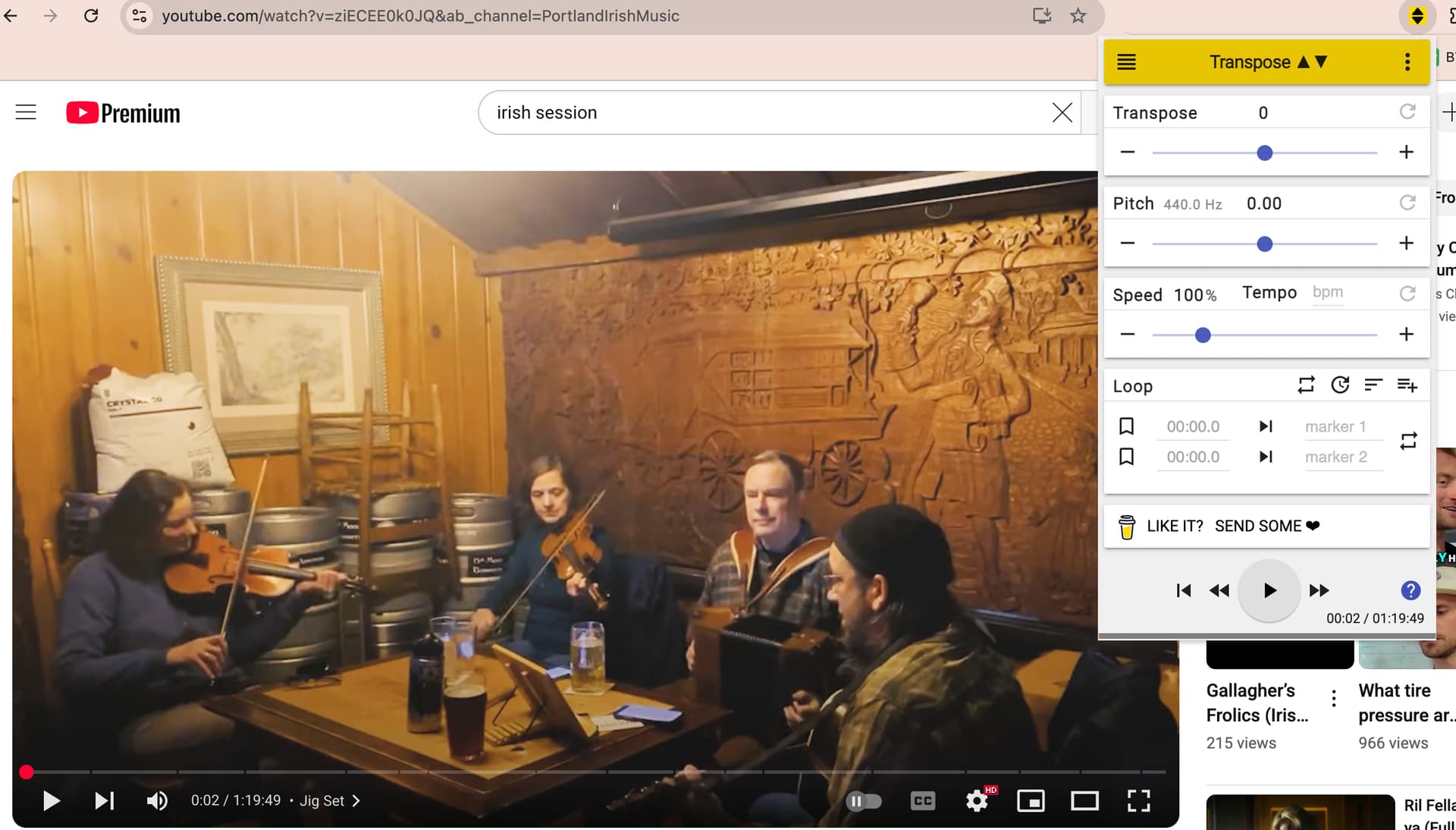Viewport: 1456px width, 830px height.
Task: Toggle looping between the two markers
Action: click(1408, 442)
